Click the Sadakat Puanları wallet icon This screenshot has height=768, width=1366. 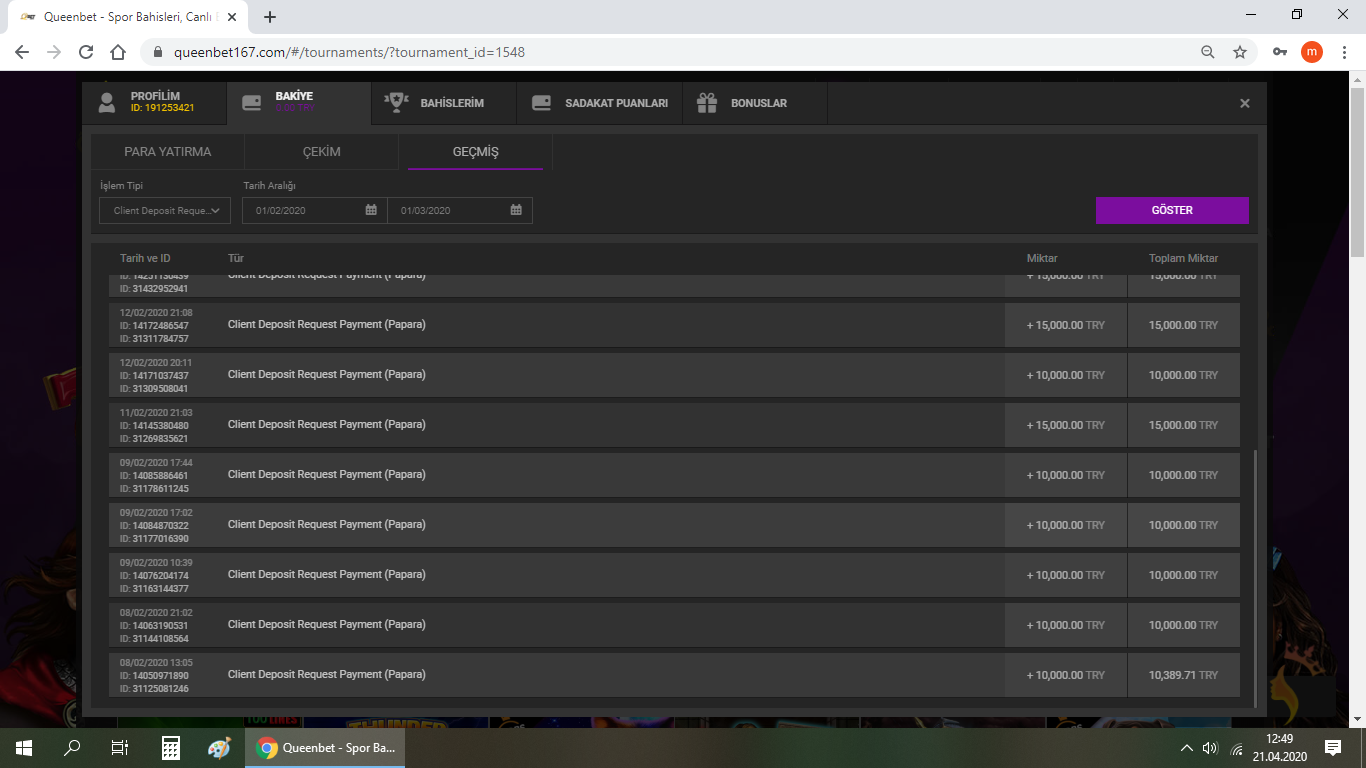click(542, 102)
